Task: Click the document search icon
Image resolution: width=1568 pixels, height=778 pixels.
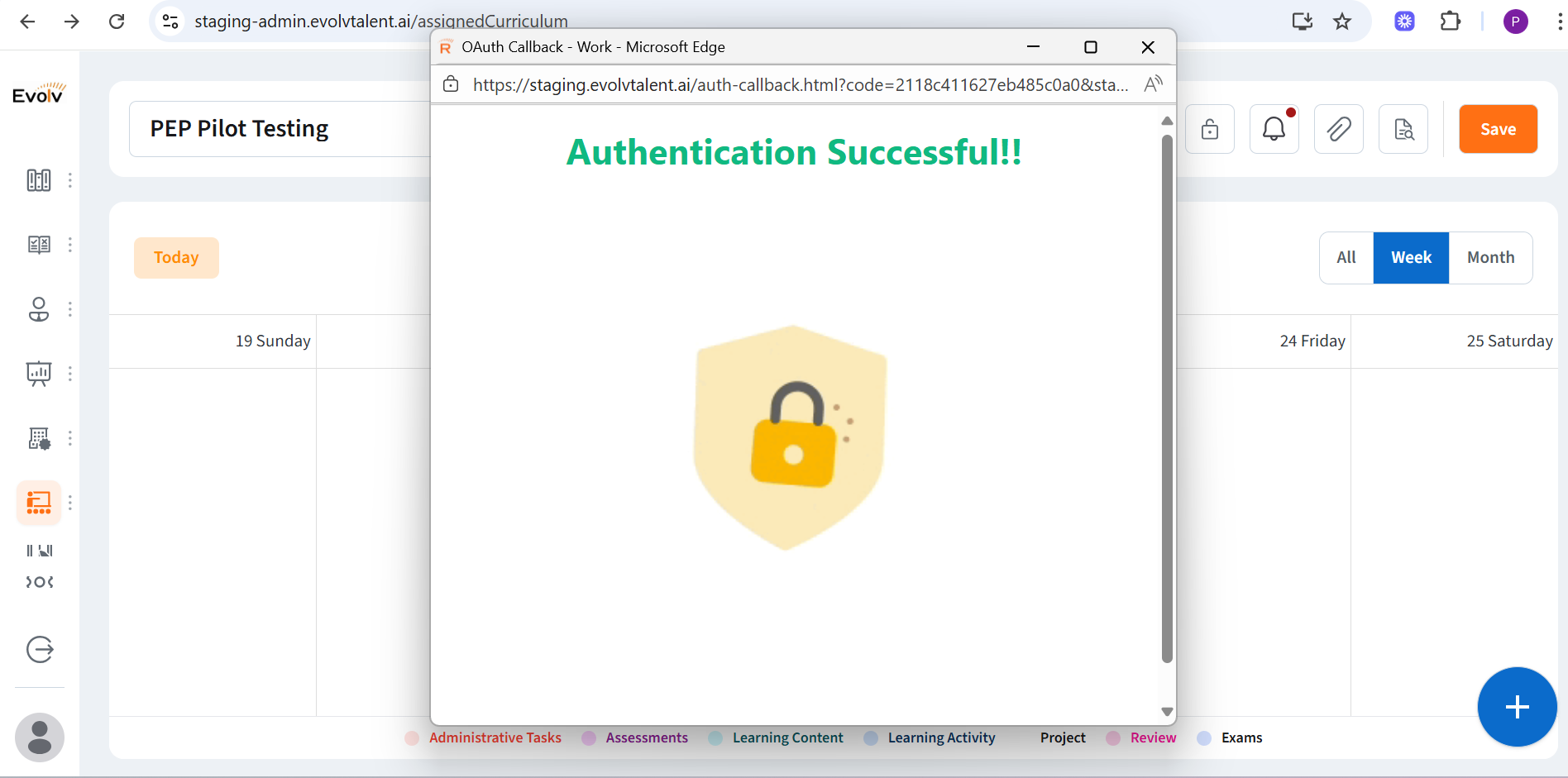Action: (1403, 129)
